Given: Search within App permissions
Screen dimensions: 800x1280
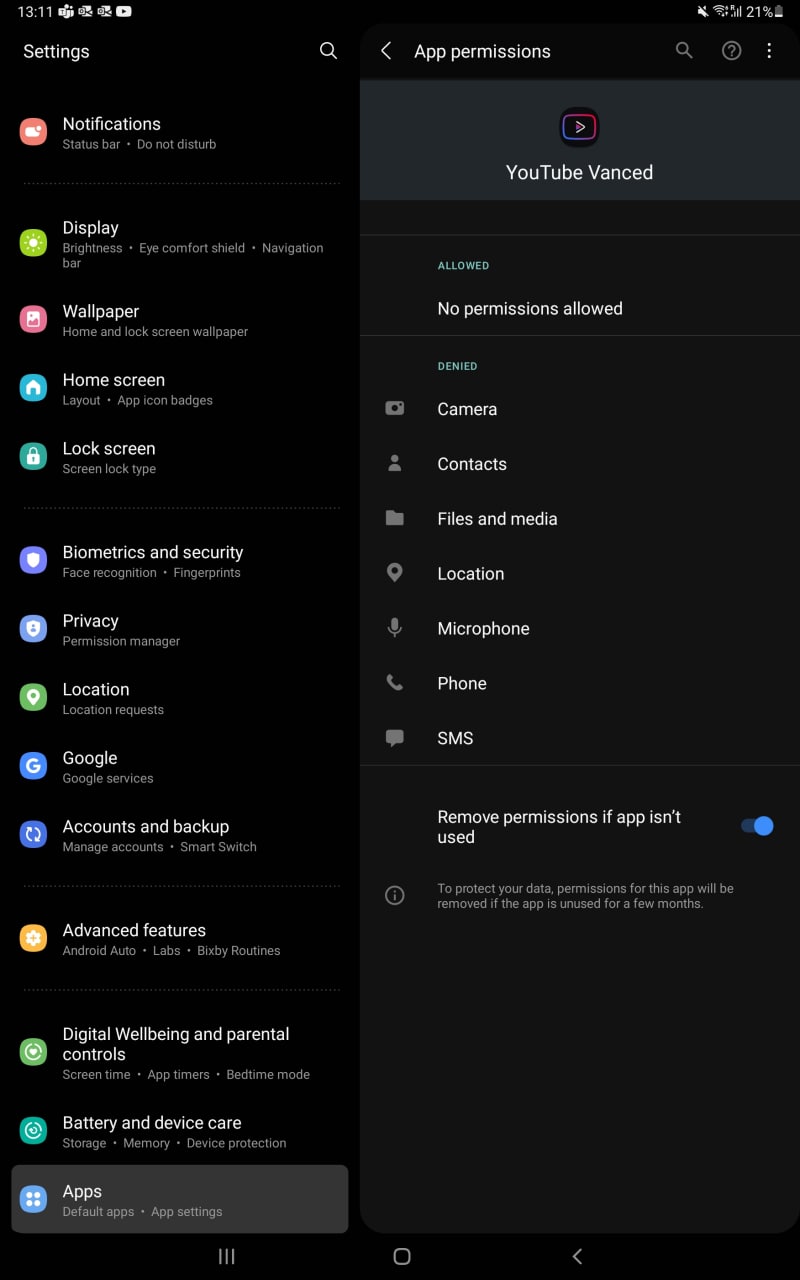Looking at the screenshot, I should pyautogui.click(x=684, y=51).
